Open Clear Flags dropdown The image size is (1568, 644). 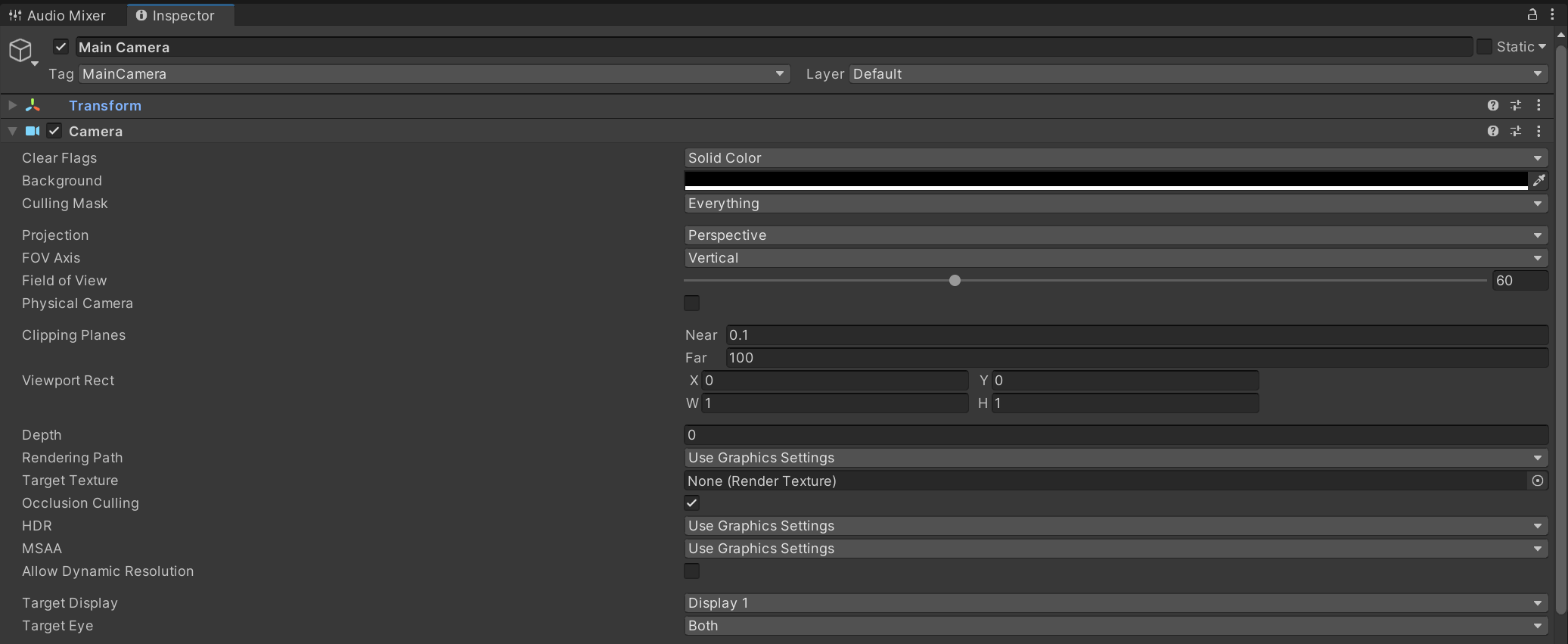tap(1116, 157)
